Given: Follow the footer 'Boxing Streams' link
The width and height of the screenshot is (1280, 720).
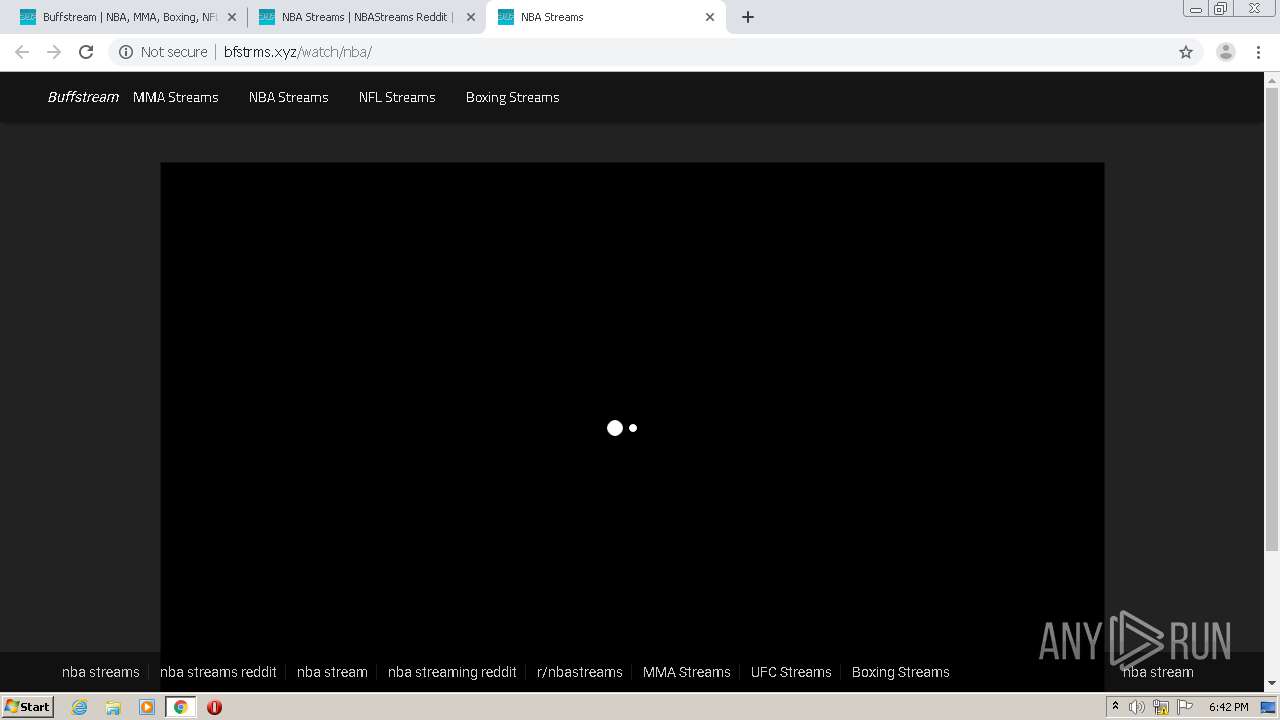Looking at the screenshot, I should click(901, 672).
